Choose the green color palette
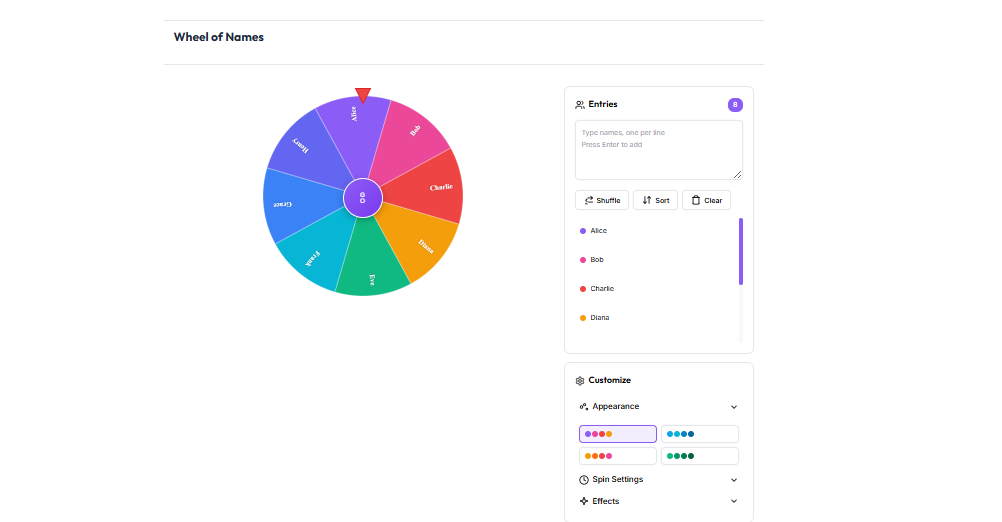Image resolution: width=1002 pixels, height=522 pixels. (x=700, y=456)
